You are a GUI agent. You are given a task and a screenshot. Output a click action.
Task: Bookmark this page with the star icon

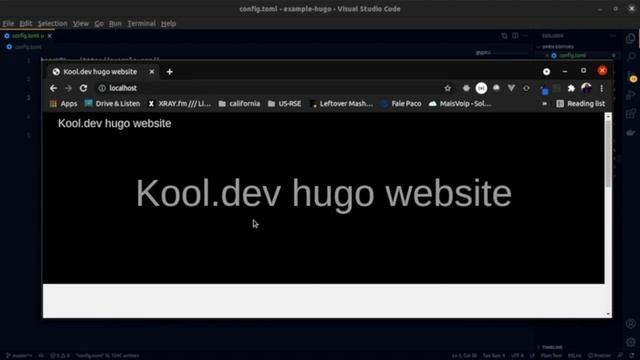coord(447,88)
